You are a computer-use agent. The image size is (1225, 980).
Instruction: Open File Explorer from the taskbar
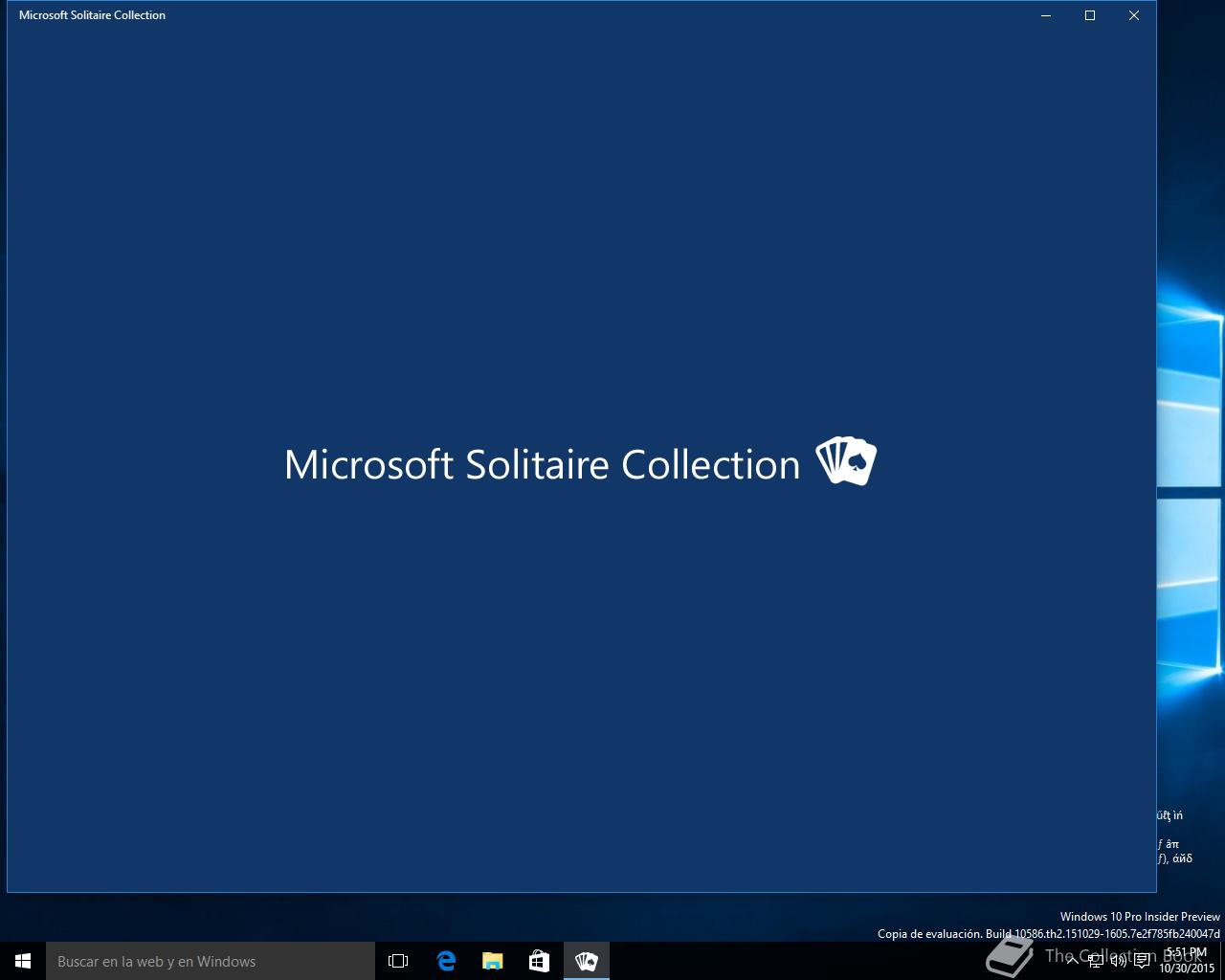(492, 961)
